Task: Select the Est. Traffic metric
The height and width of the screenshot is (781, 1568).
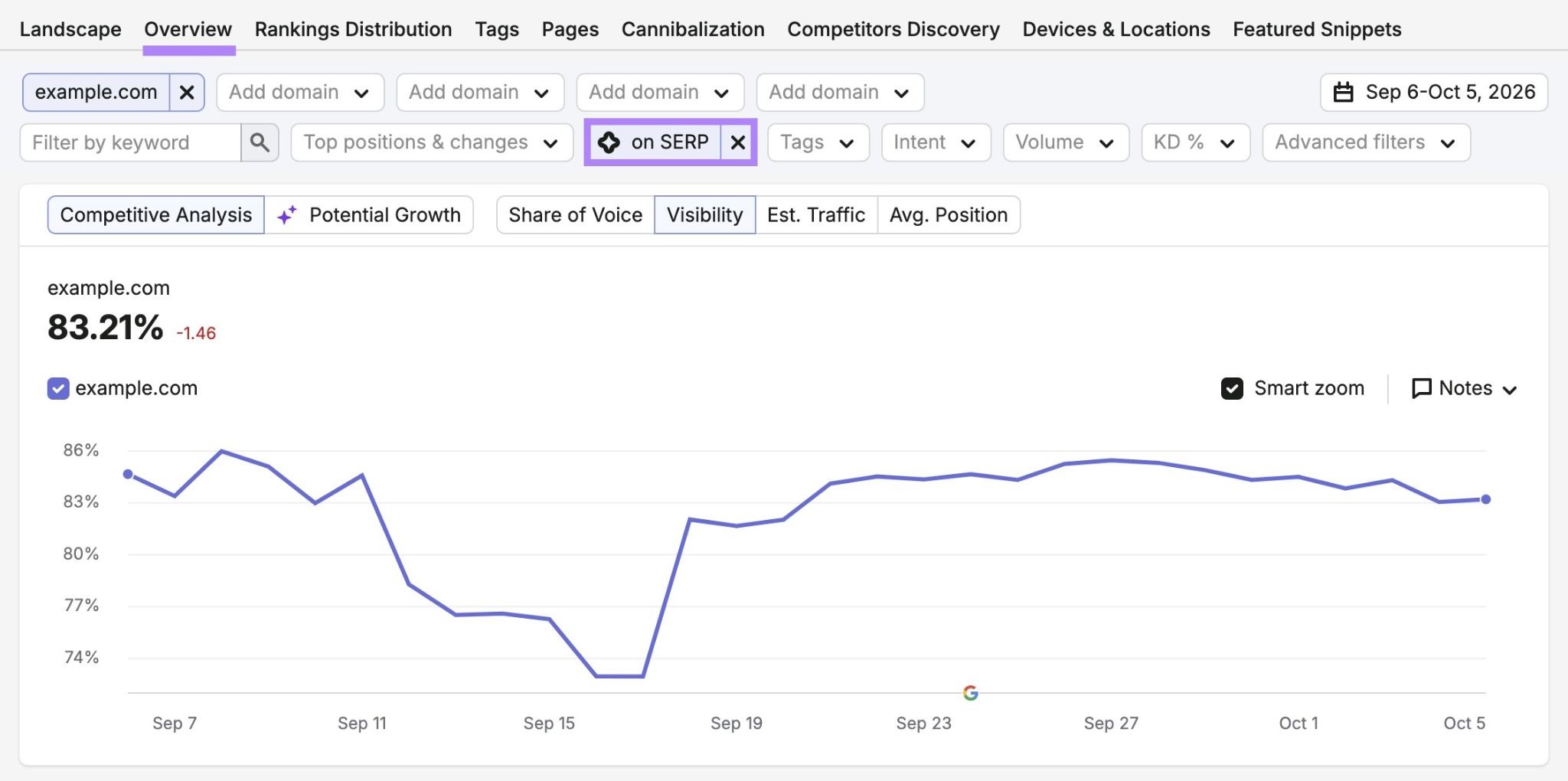Action: [816, 215]
